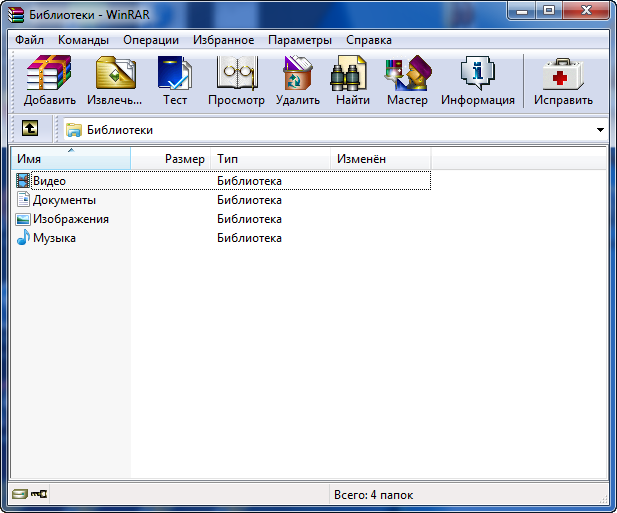
Task: Select the Документы library item
Action: pyautogui.click(x=64, y=200)
